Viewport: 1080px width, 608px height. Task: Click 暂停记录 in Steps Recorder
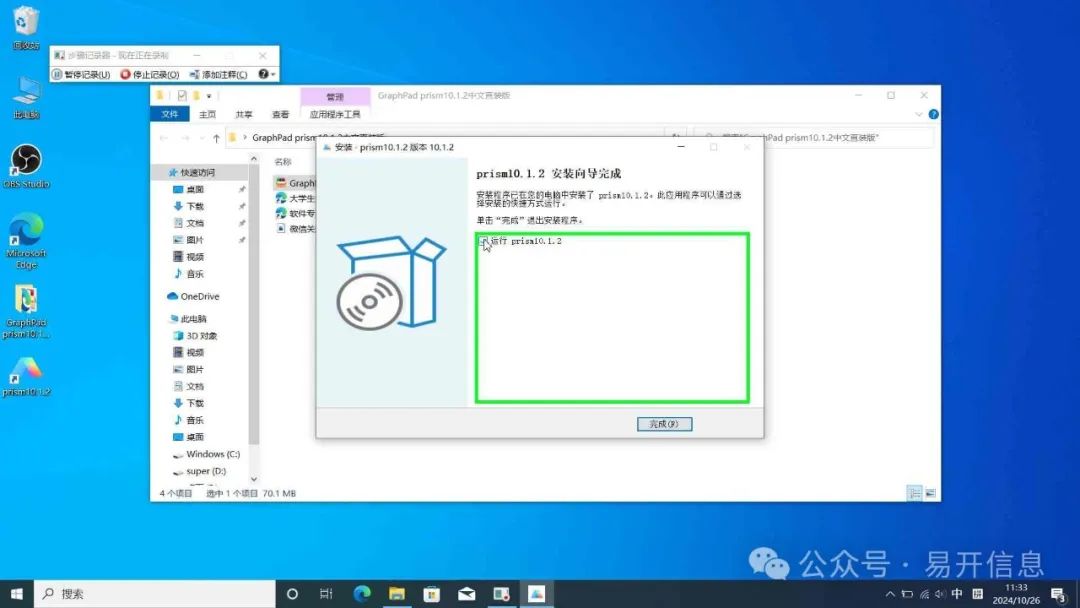81,74
